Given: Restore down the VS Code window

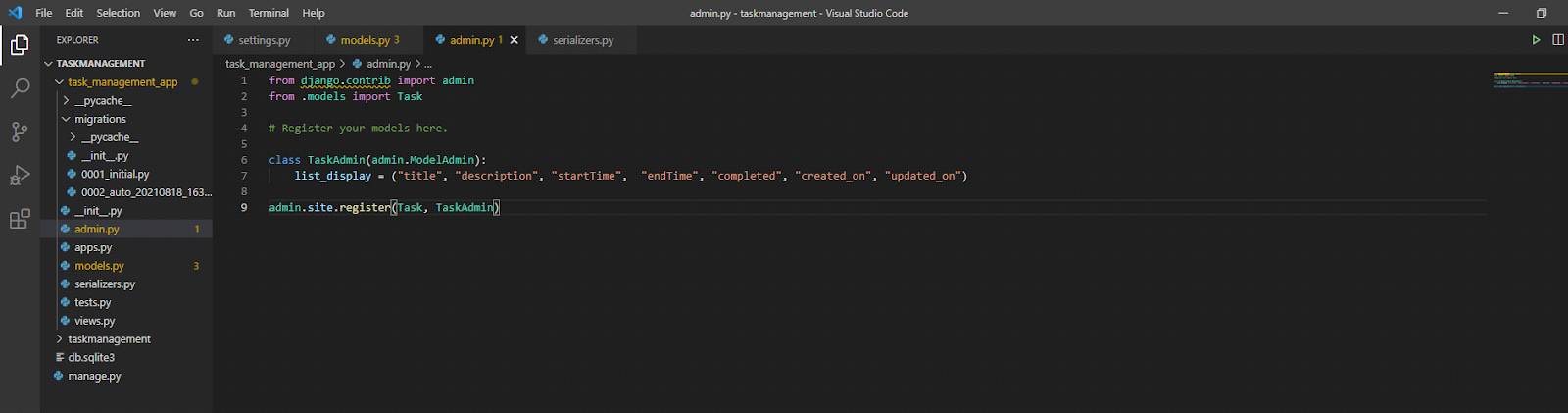Looking at the screenshot, I should [1542, 13].
